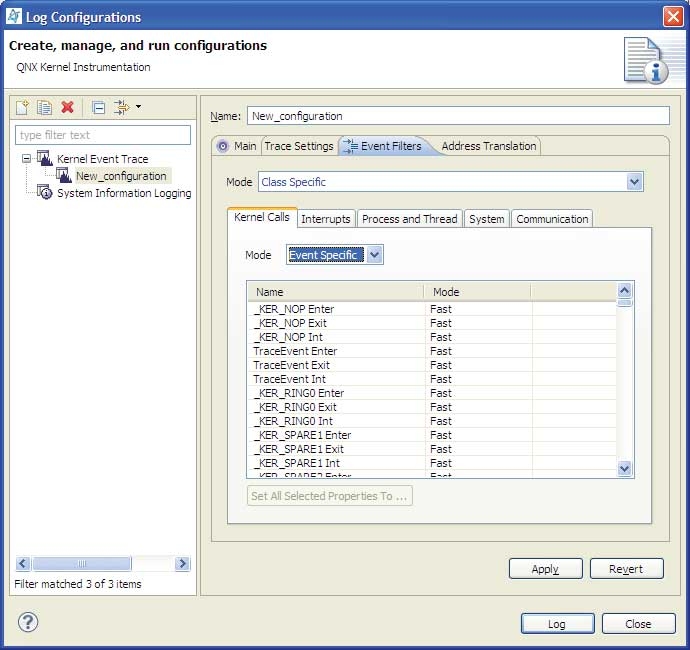Click the Kernel Event Trace tree icon
Image resolution: width=690 pixels, height=650 pixels.
(45, 158)
